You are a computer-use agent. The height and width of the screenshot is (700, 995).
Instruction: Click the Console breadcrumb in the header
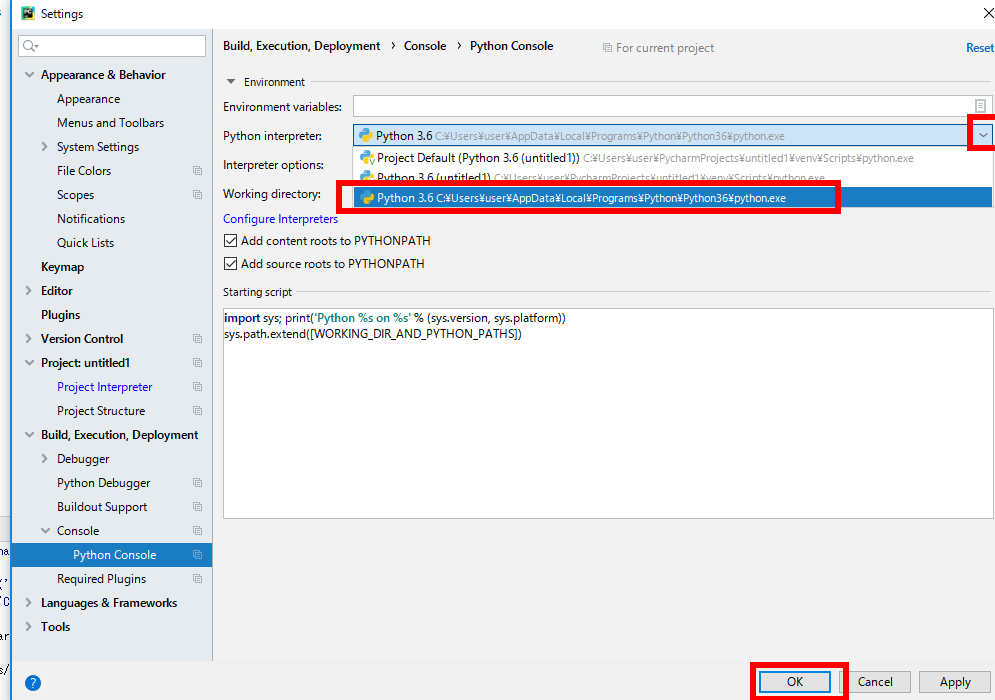[x=425, y=46]
